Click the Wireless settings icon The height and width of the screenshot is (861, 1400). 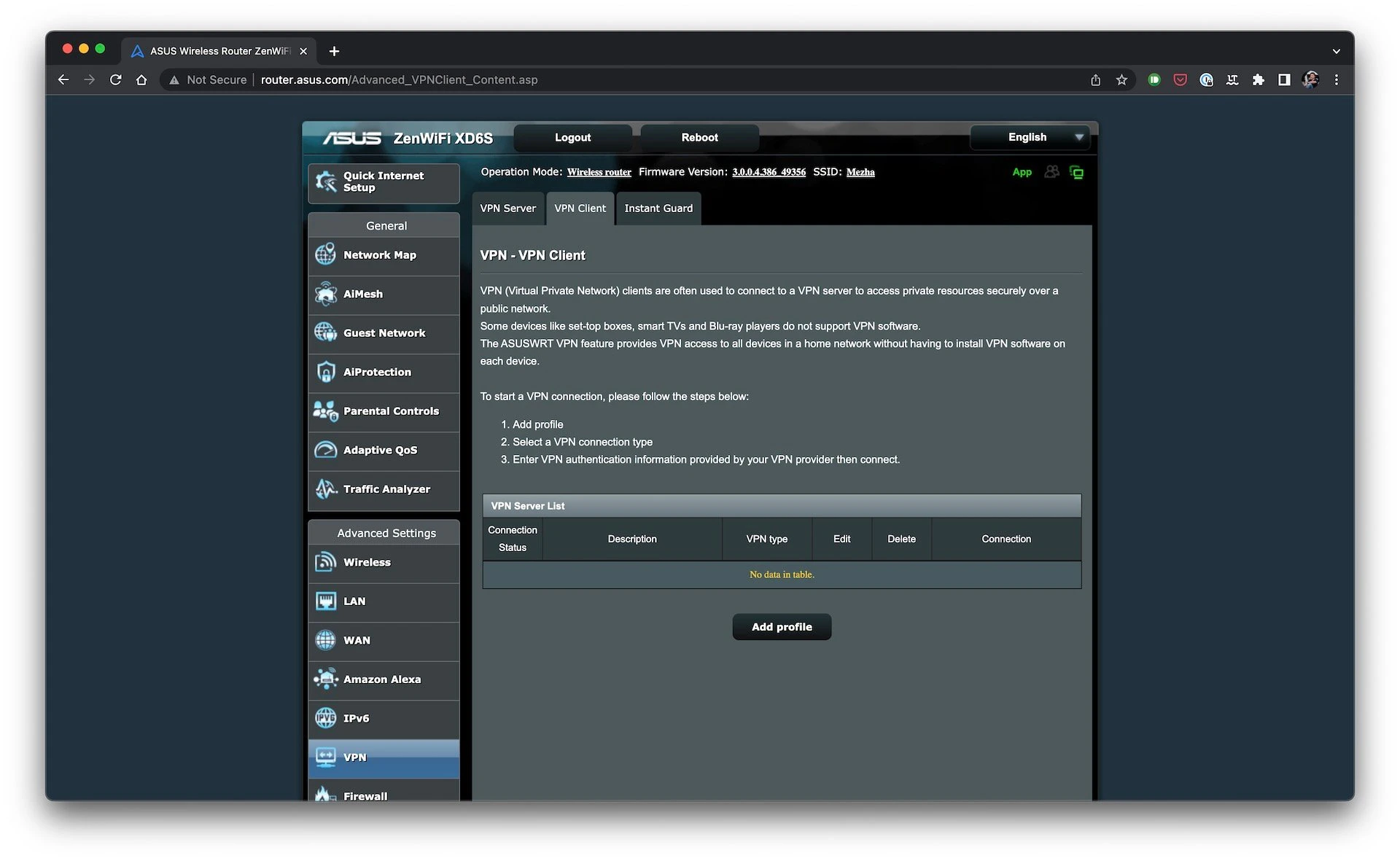point(325,562)
